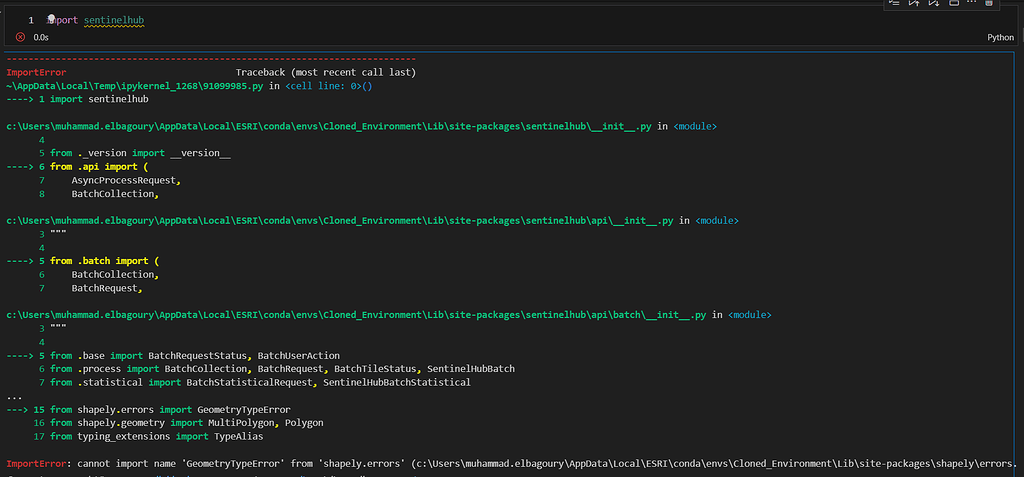
Task: Click the '----> 5 from .batch import (' line
Action: pos(83,261)
